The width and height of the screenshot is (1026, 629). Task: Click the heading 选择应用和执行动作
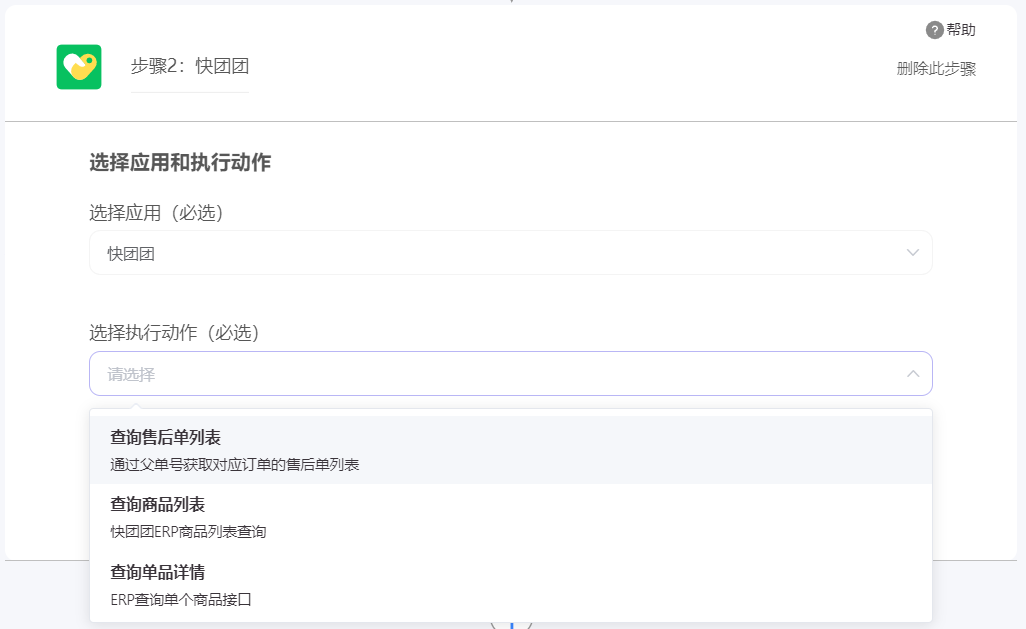[180, 162]
